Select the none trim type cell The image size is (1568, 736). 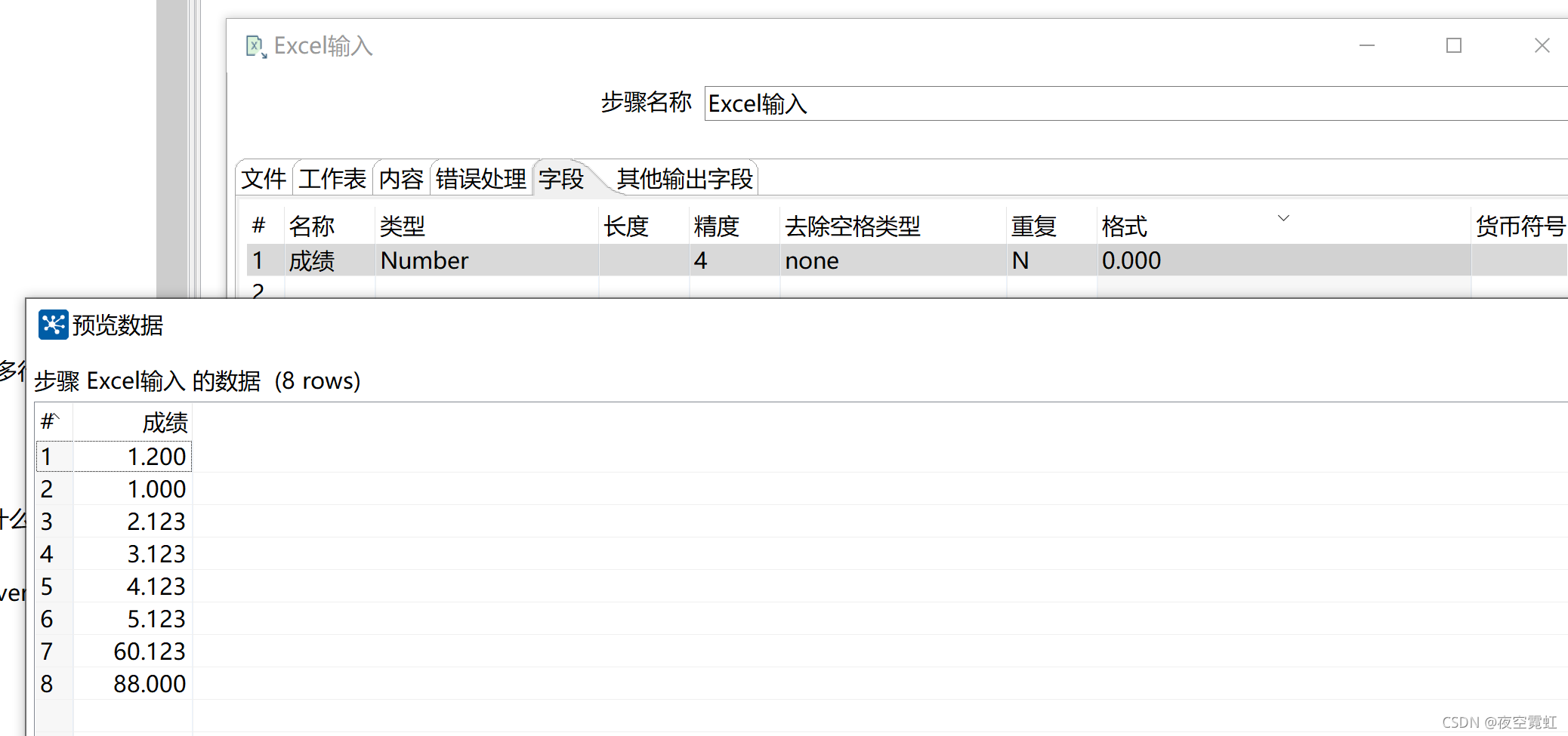point(894,260)
